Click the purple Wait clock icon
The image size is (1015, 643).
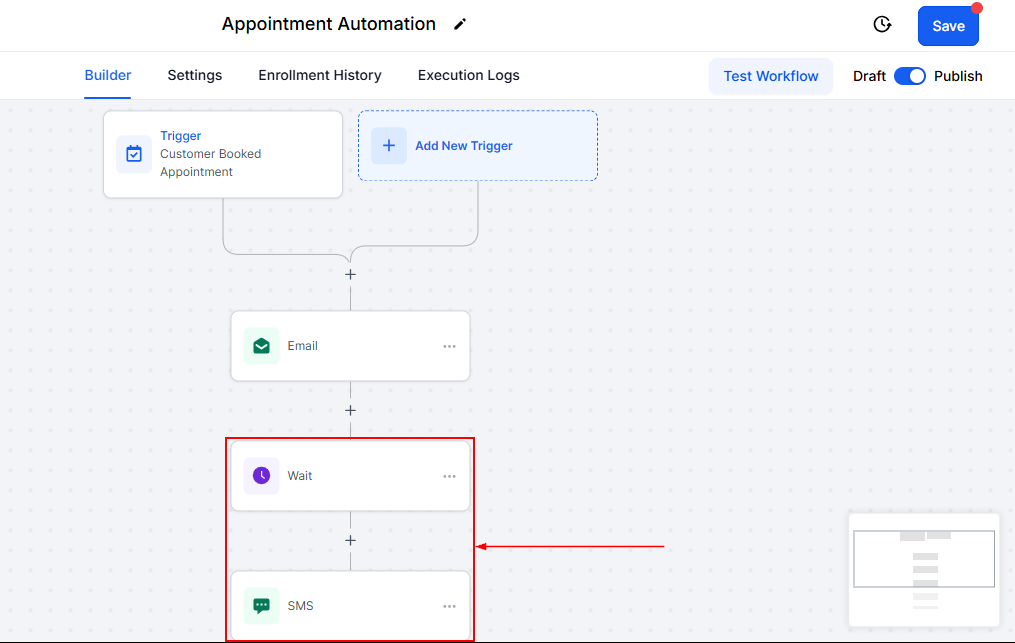coord(261,476)
